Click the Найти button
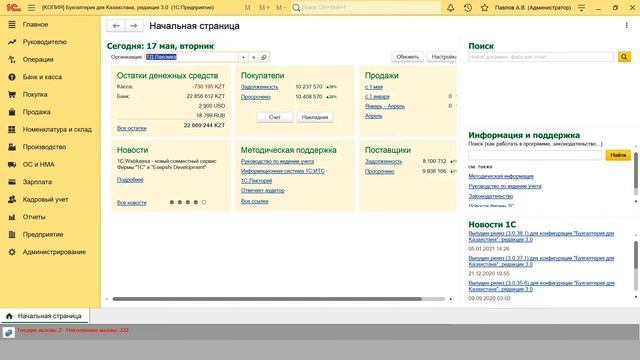The image size is (640, 360). click(618, 155)
